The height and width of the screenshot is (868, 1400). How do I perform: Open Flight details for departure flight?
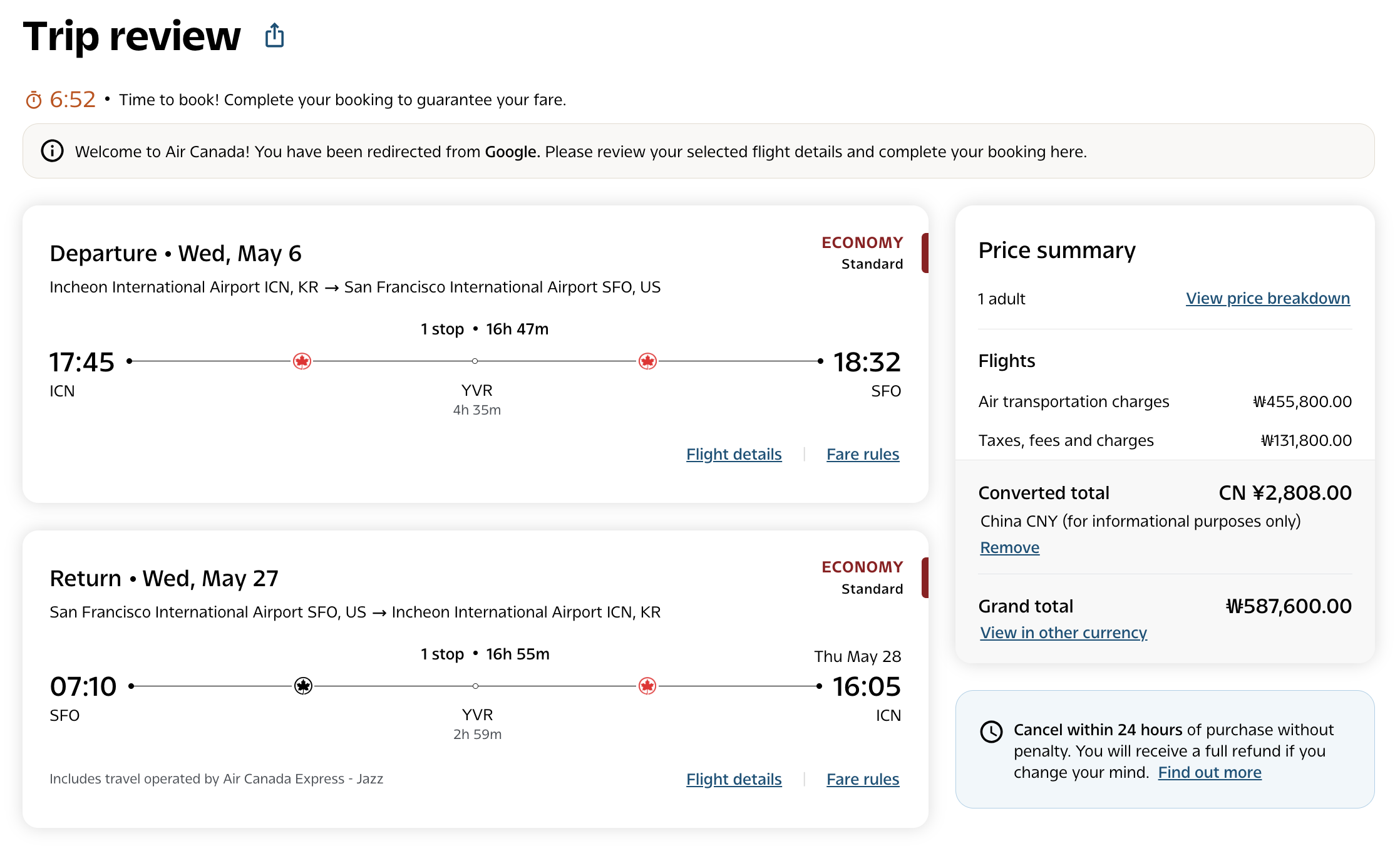(x=734, y=454)
